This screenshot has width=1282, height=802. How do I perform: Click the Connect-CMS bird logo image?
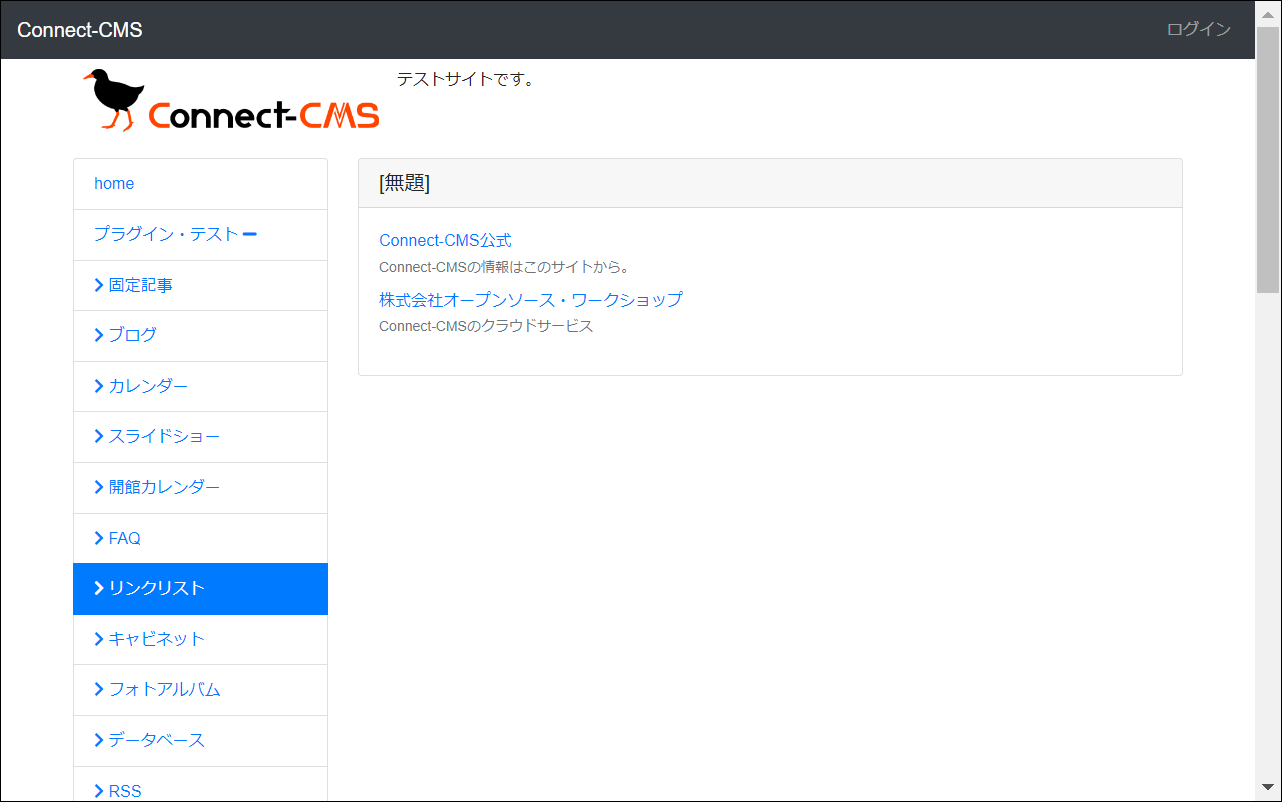(x=231, y=100)
